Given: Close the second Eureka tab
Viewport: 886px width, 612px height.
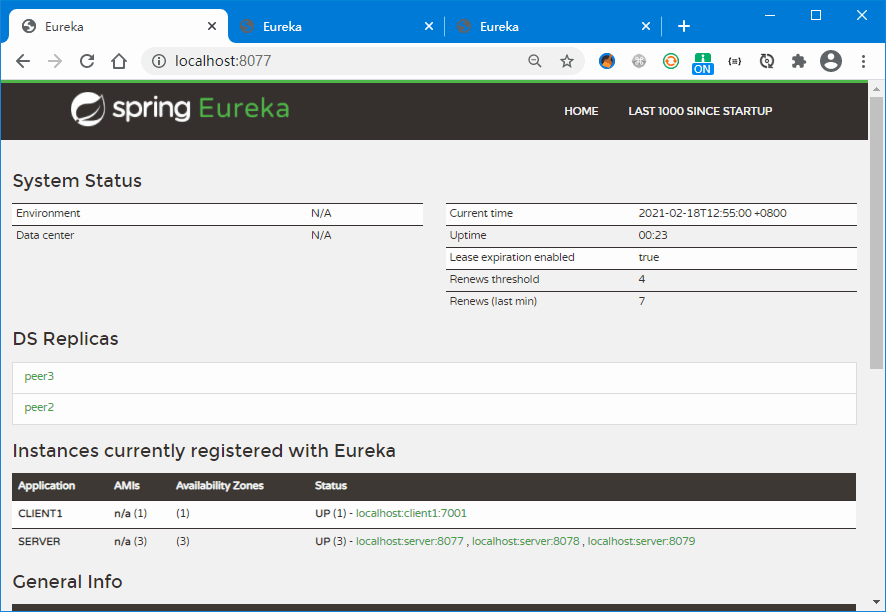Looking at the screenshot, I should click(429, 26).
